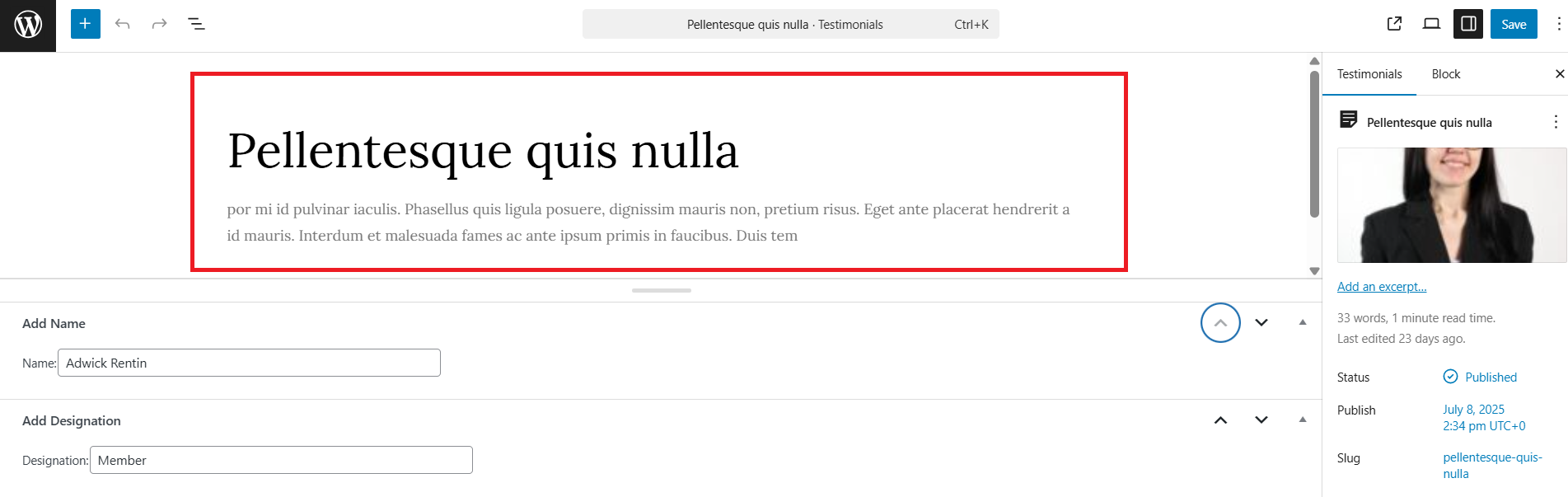Click the editor canvas vertical scrollbar thumb
1568x497 pixels.
click(x=1314, y=144)
